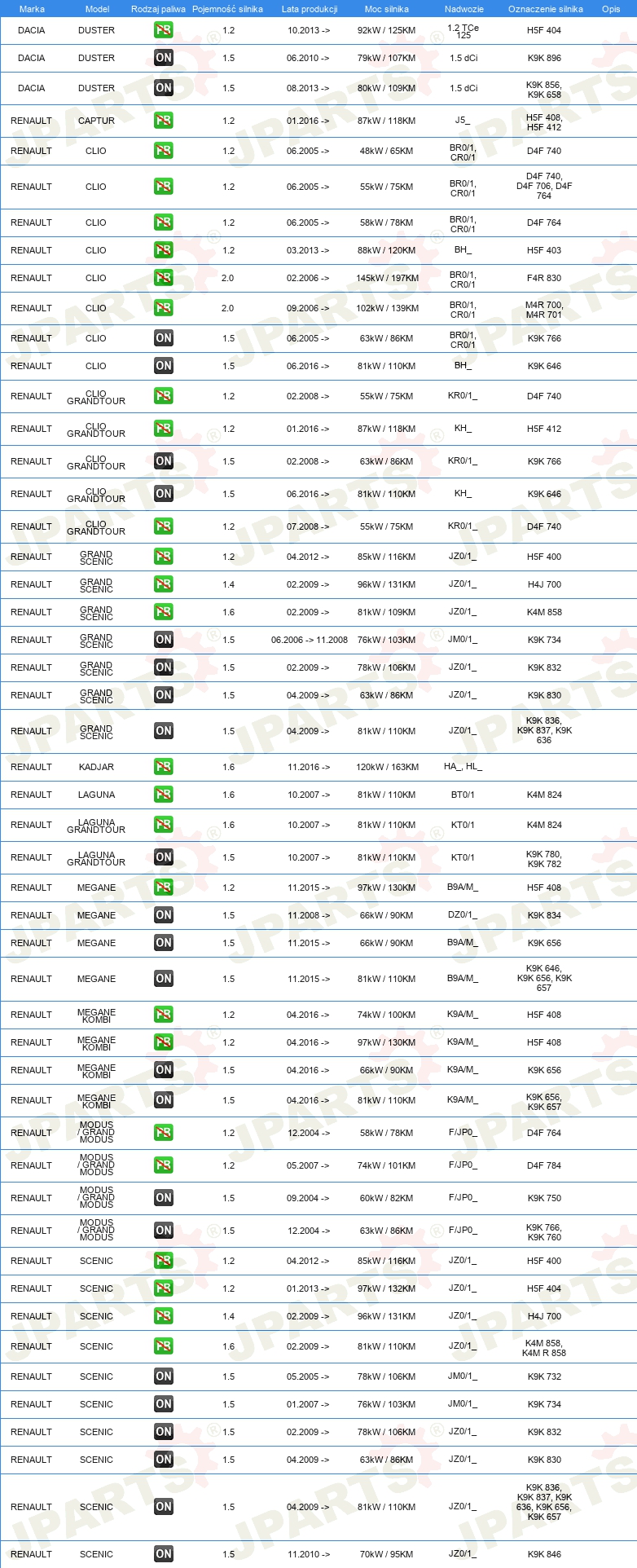Select the '06.2006 -> 11.2008' production years cell

[310, 640]
